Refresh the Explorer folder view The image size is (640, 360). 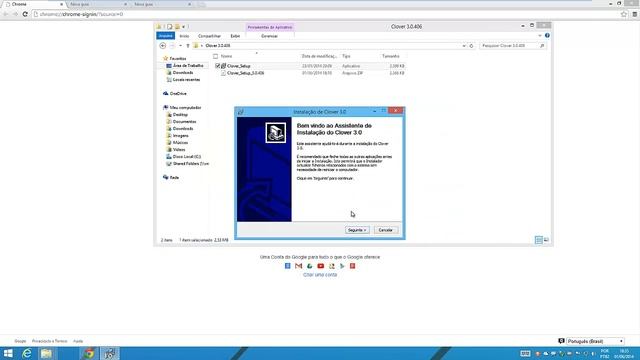click(471, 46)
